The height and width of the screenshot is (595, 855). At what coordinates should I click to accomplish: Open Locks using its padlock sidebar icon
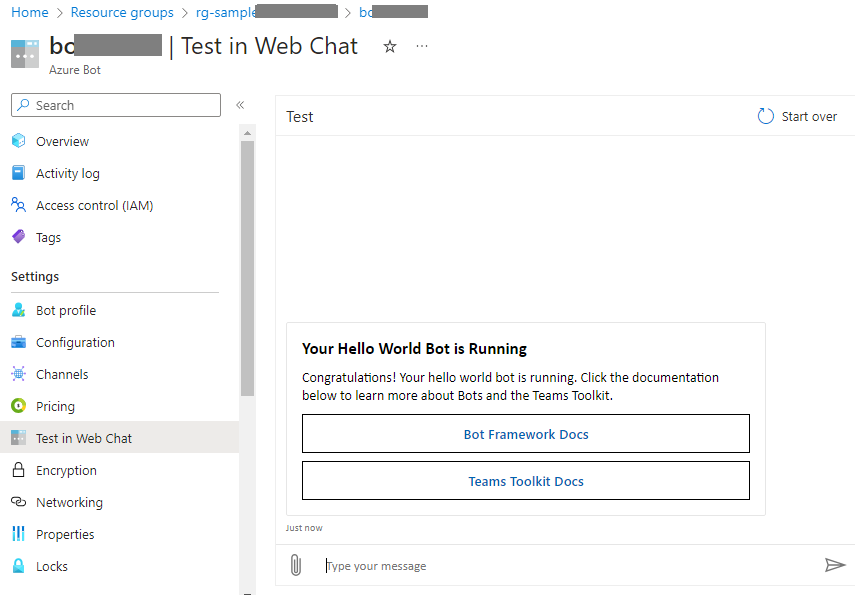tap(18, 566)
